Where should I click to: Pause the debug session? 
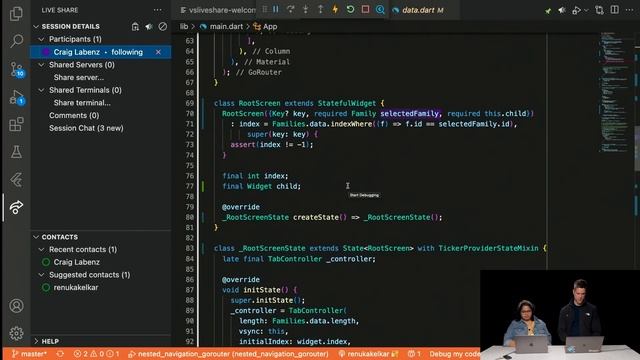click(x=276, y=9)
